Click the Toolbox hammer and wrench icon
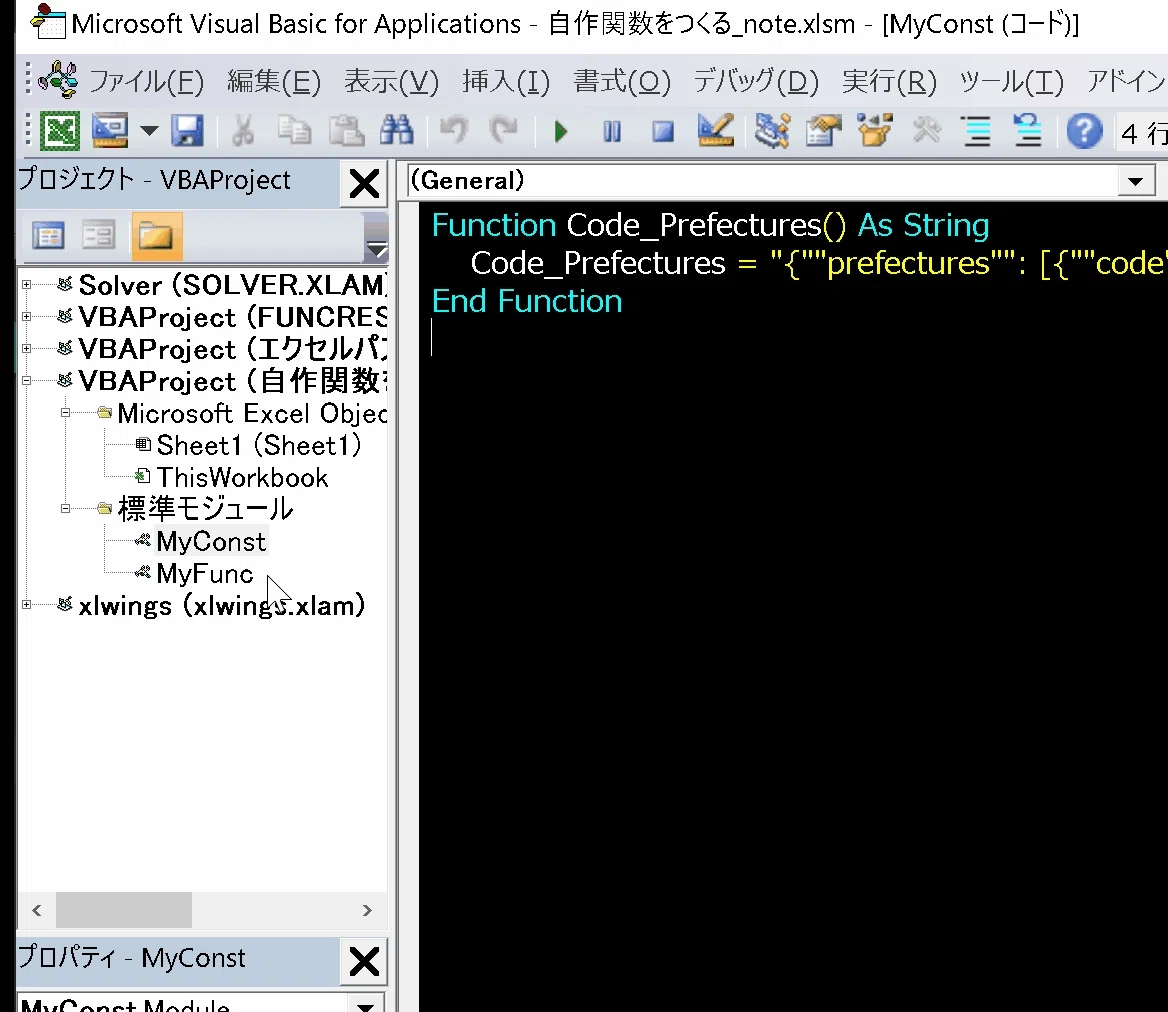 927,132
